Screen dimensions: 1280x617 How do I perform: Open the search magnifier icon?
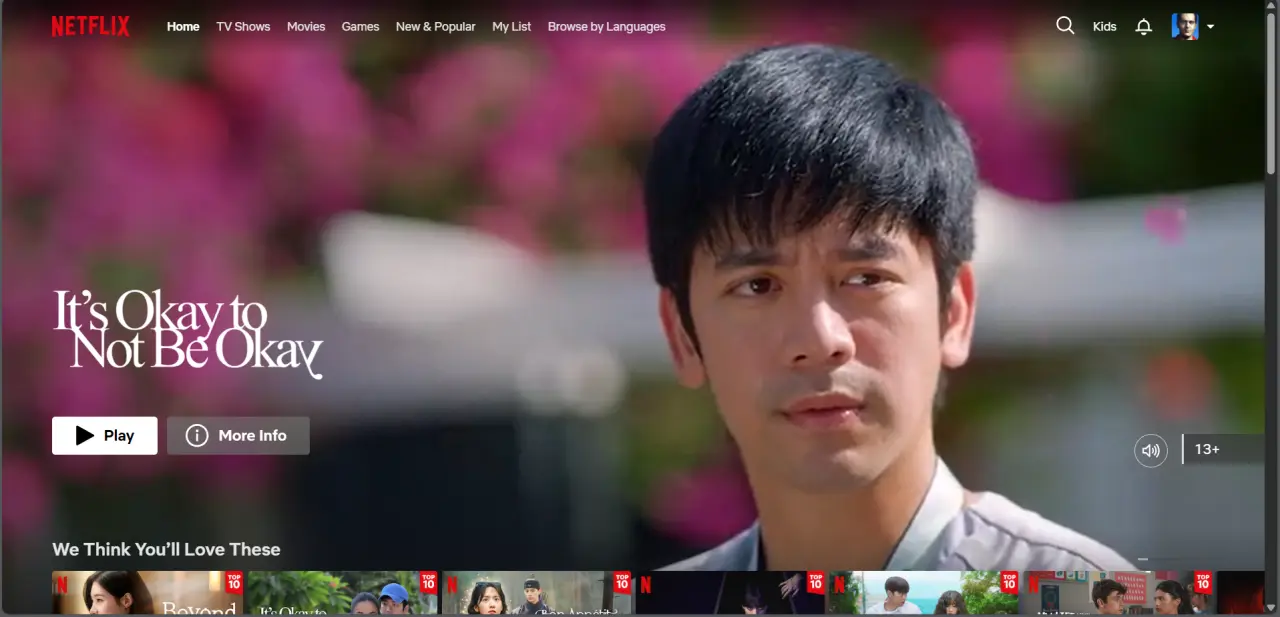pyautogui.click(x=1065, y=26)
